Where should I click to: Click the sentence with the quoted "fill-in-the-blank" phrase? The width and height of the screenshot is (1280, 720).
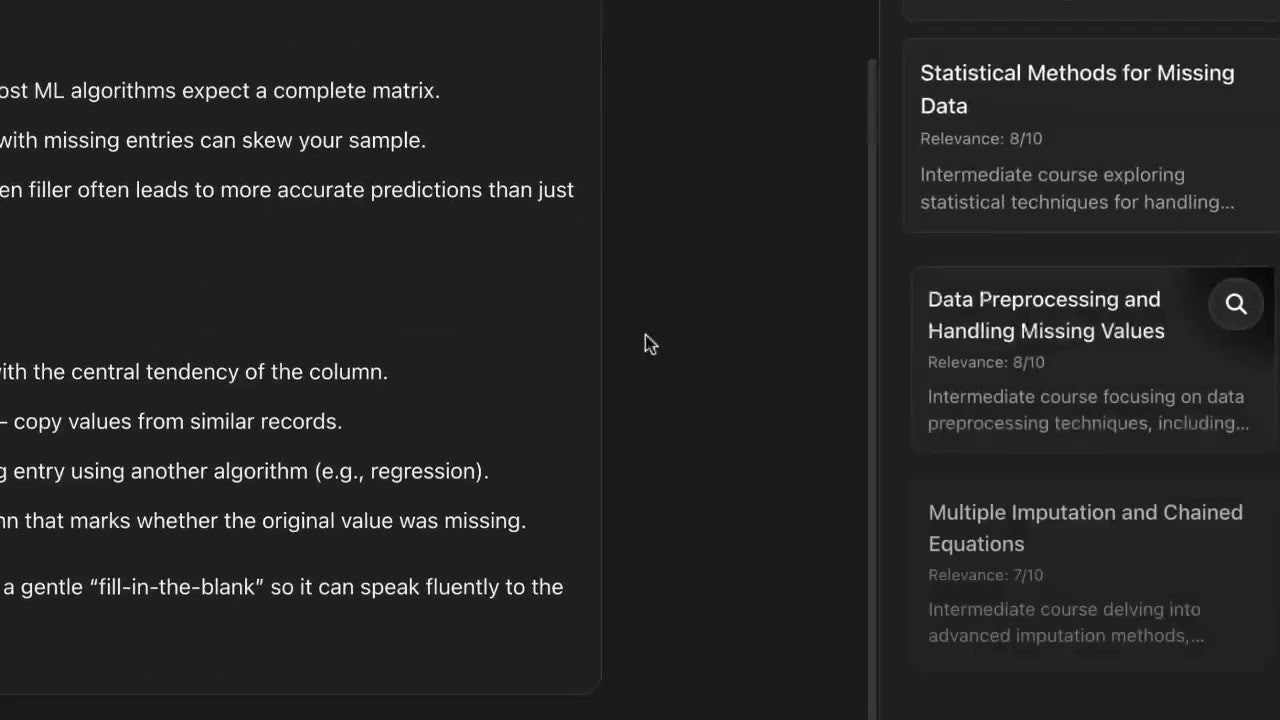pos(282,587)
